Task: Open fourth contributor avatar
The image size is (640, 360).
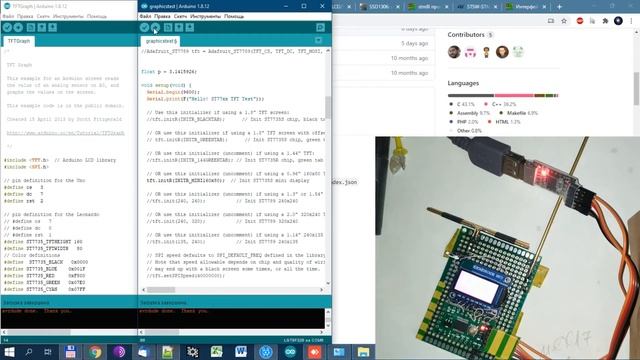Action: 502,52
